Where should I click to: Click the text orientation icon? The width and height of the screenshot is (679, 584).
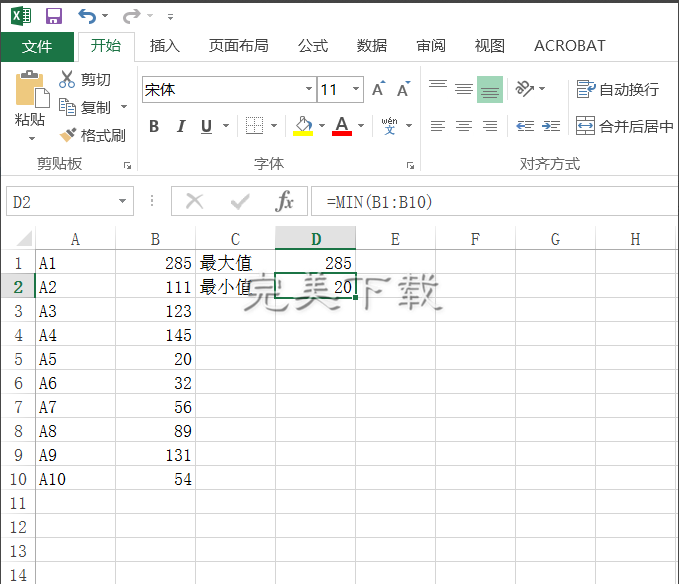[524, 89]
